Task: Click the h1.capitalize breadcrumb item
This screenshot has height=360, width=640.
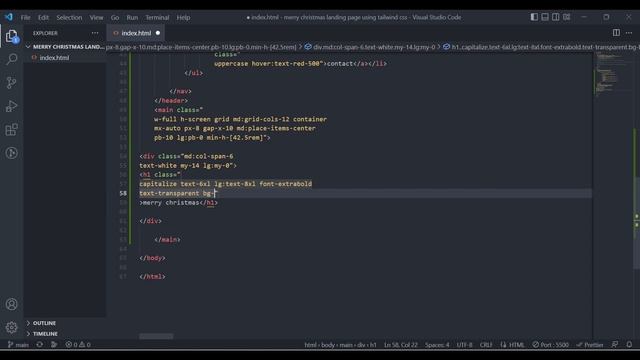Action: (542, 47)
